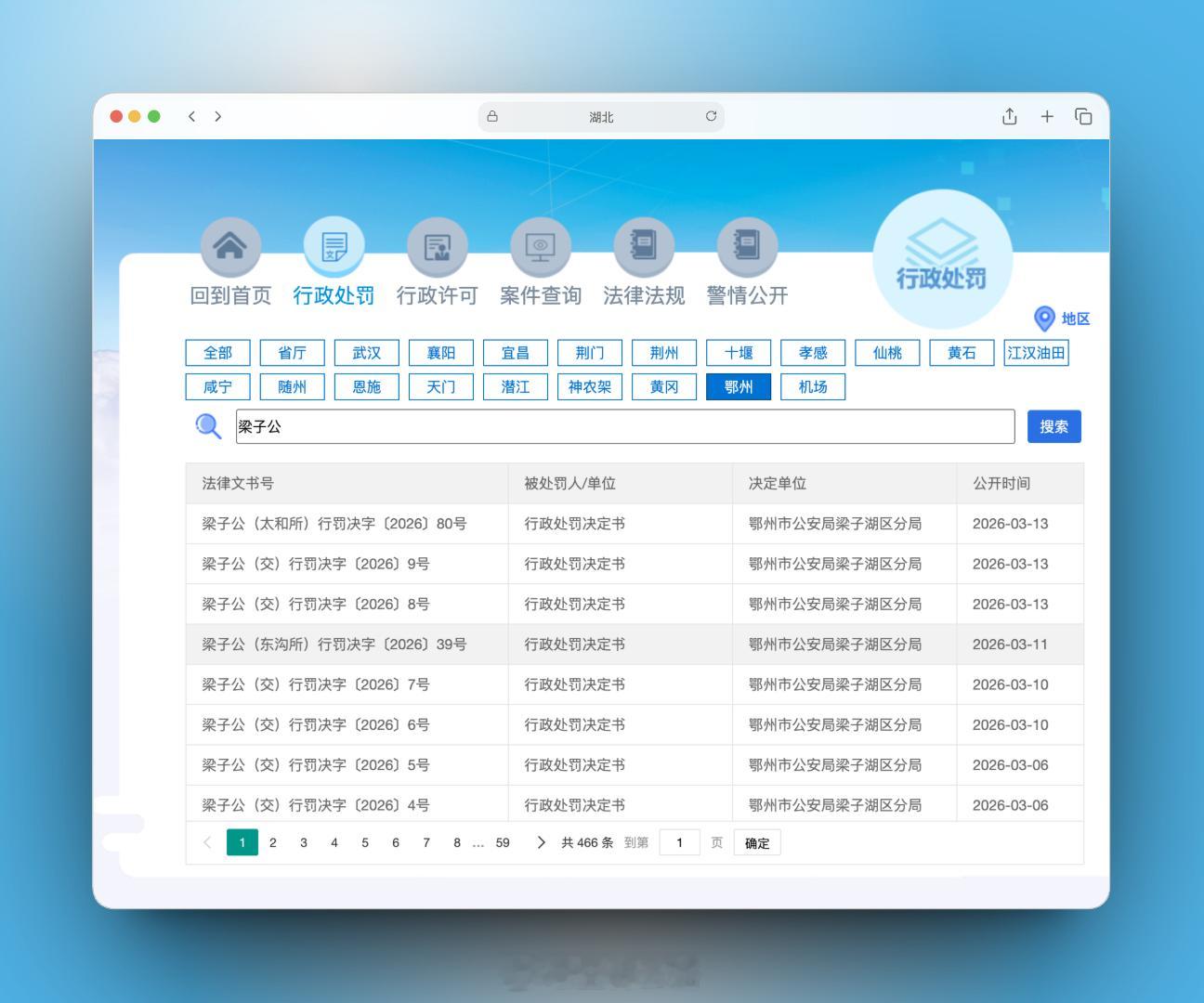Enable the 全部 region filter
This screenshot has width=1204, height=1003.
pyautogui.click(x=217, y=353)
